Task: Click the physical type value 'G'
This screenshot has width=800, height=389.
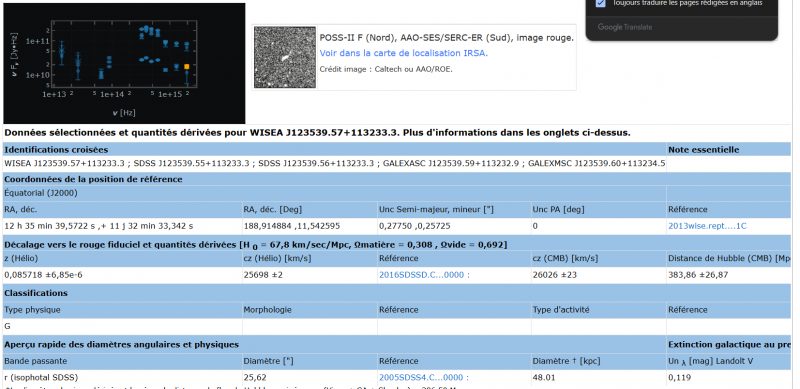Action: click(x=7, y=326)
